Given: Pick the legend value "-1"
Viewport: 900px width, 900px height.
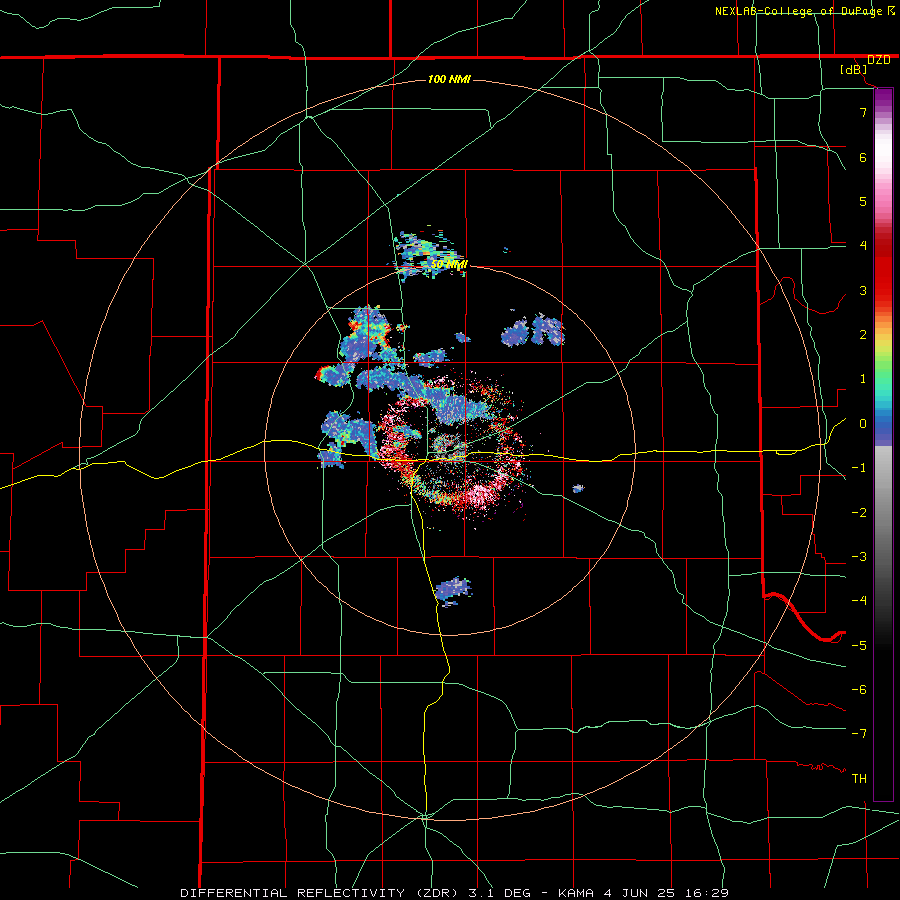Looking at the screenshot, I should [x=859, y=468].
